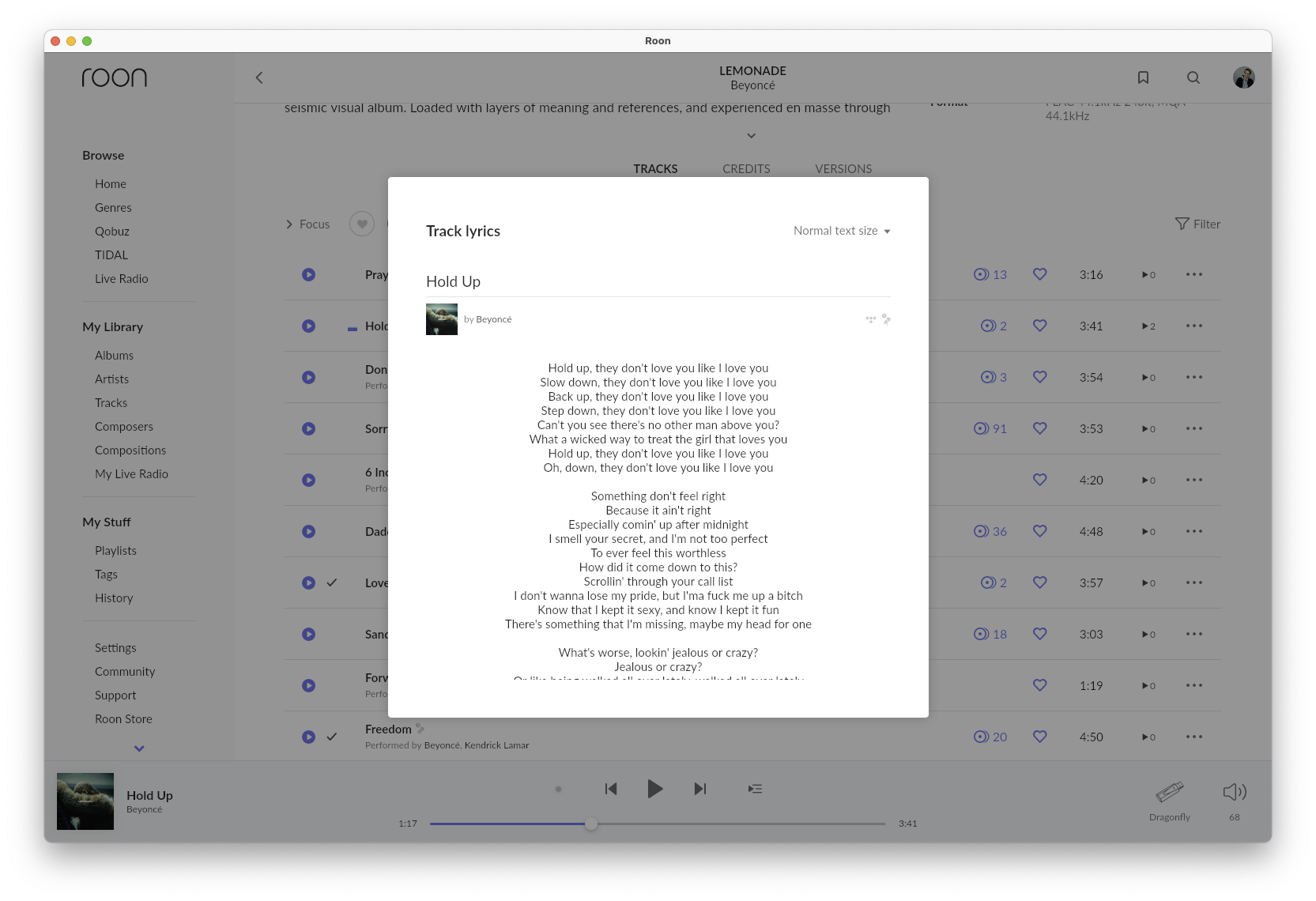Open more options for the 4:50 track
Screen dimensions: 1316x901
[x=1194, y=737]
